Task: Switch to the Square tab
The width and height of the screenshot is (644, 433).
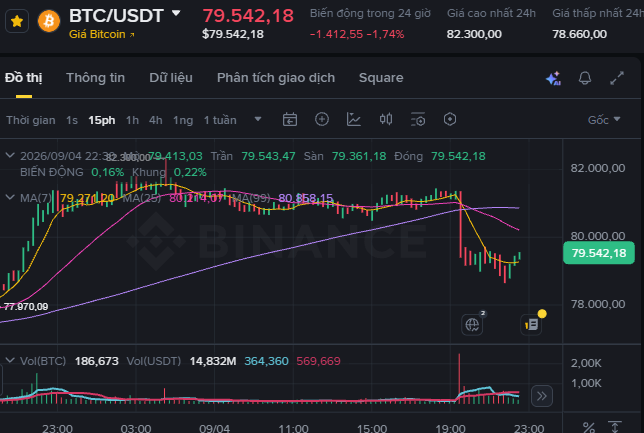Action: 381,78
